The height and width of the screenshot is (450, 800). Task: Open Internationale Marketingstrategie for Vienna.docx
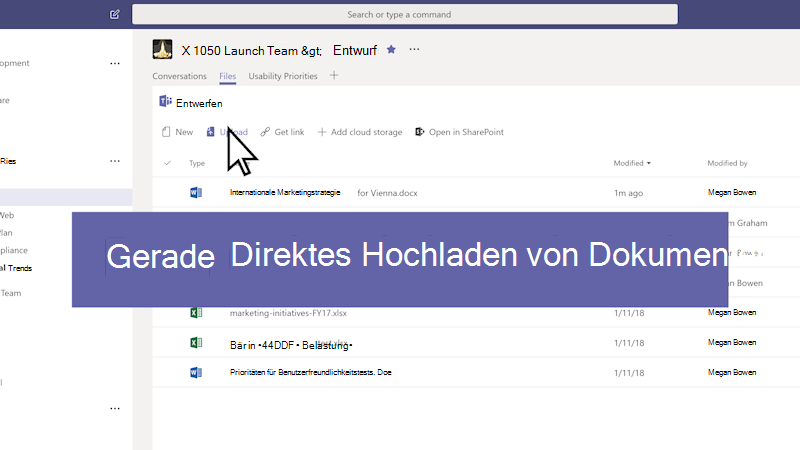(x=323, y=192)
